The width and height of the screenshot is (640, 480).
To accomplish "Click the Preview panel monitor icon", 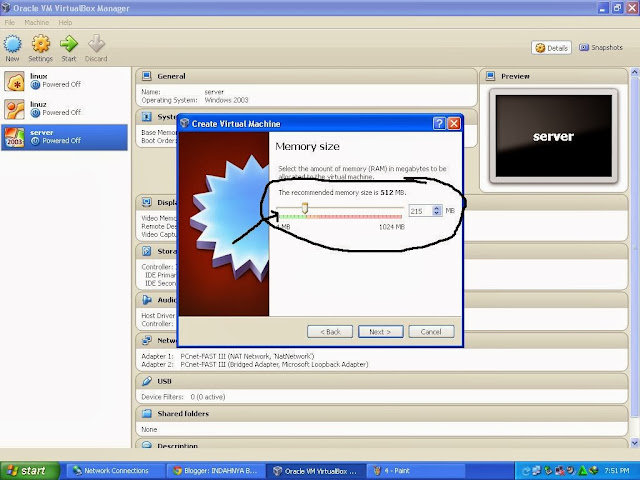I will (490, 76).
